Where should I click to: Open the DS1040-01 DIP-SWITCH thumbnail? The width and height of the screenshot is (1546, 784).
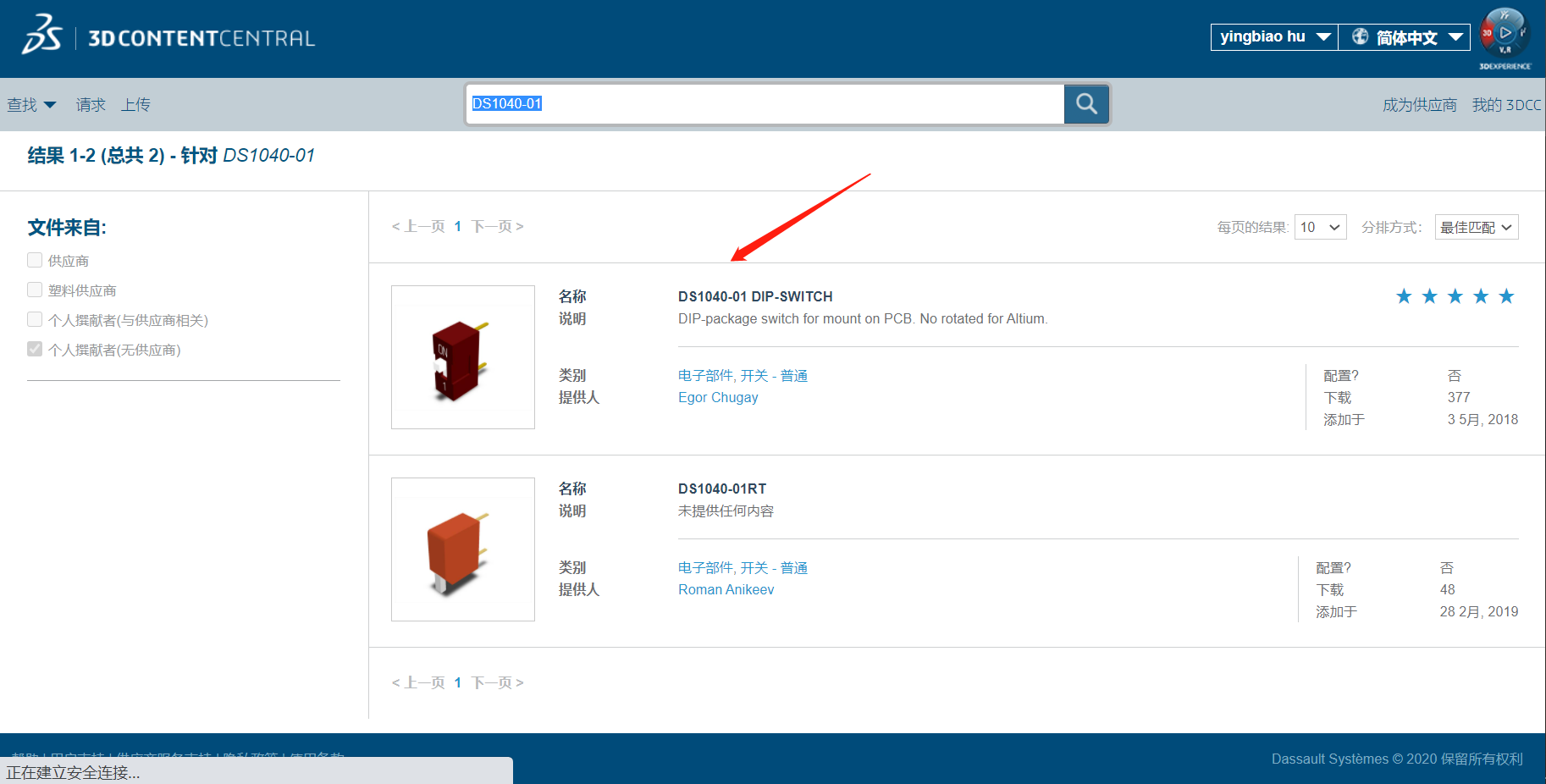(x=463, y=357)
